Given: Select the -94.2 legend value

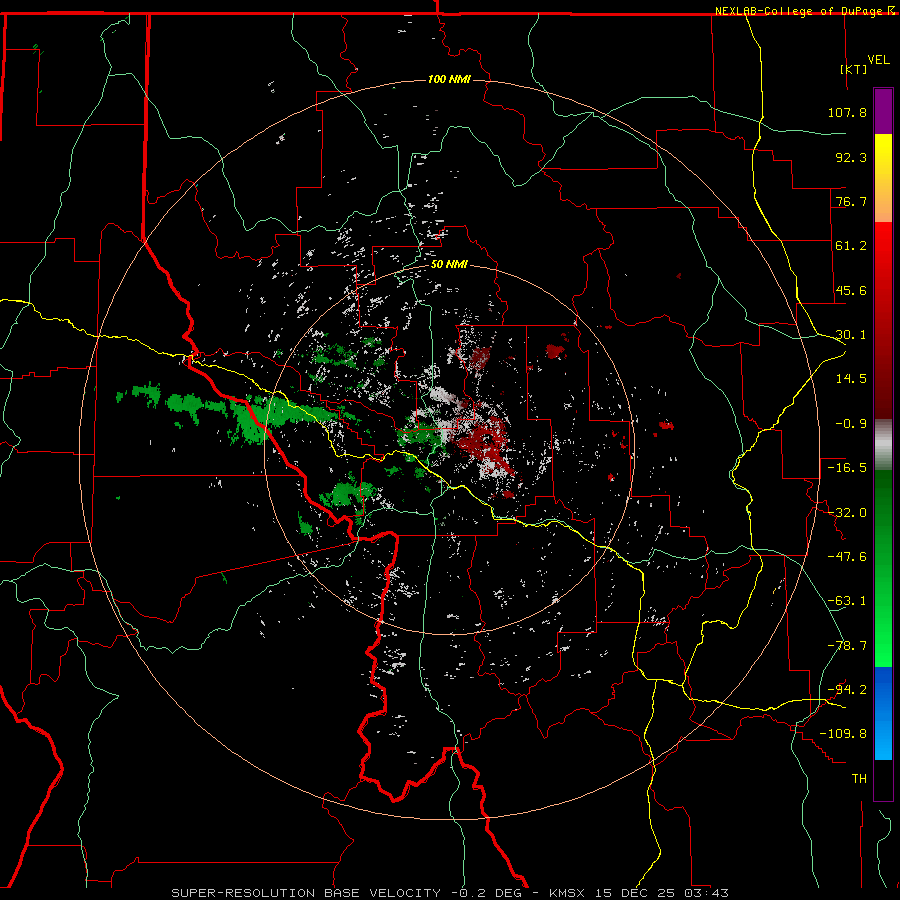Looking at the screenshot, I should (x=847, y=690).
